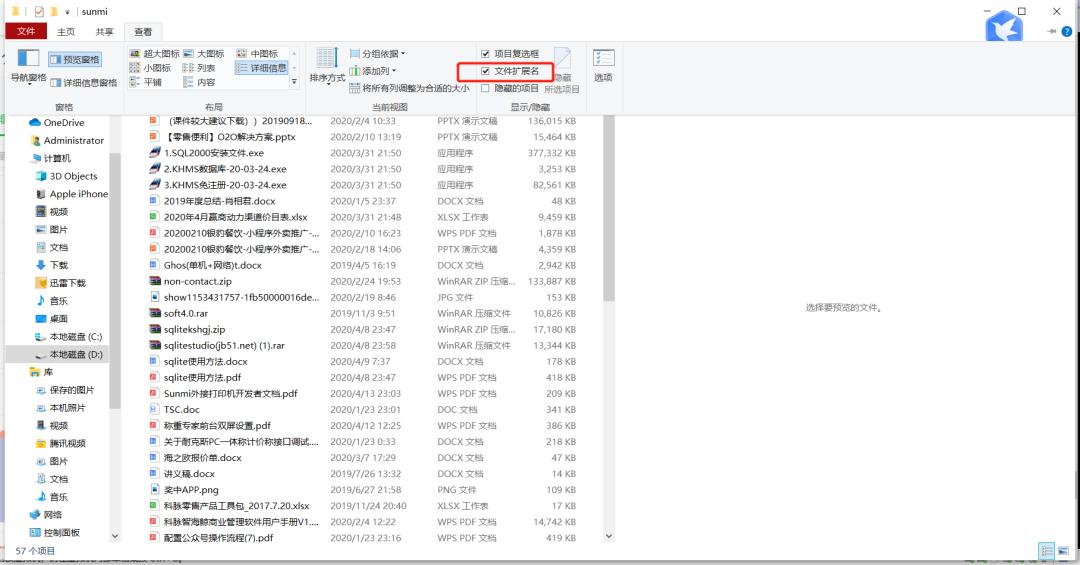Select the 大图标 layout option
1080x565 pixels.
pos(204,54)
